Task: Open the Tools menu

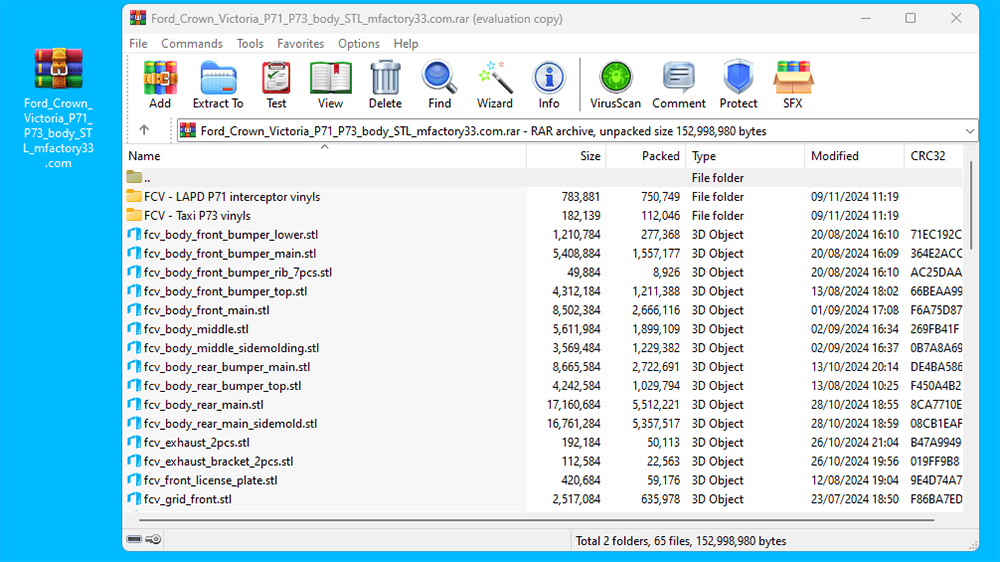Action: (x=249, y=43)
